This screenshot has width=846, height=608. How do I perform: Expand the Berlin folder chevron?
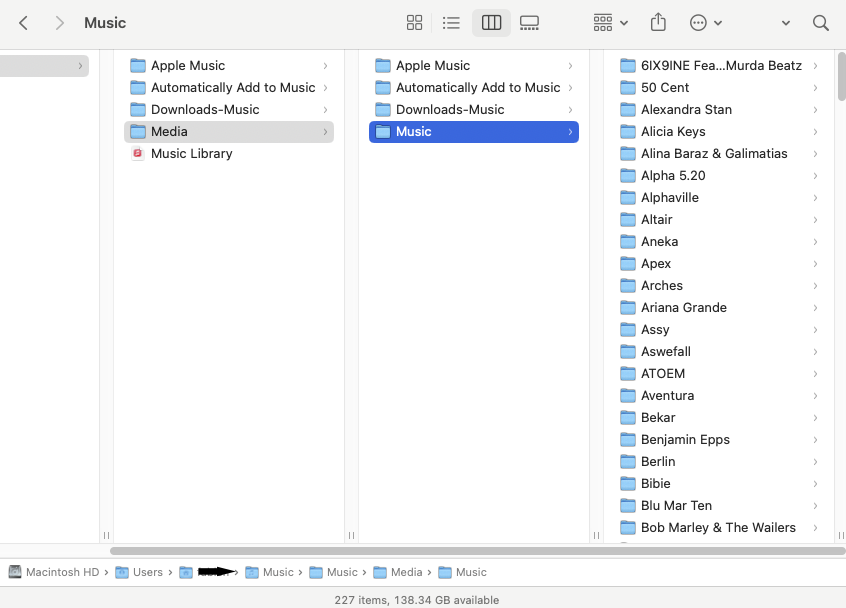(x=815, y=462)
